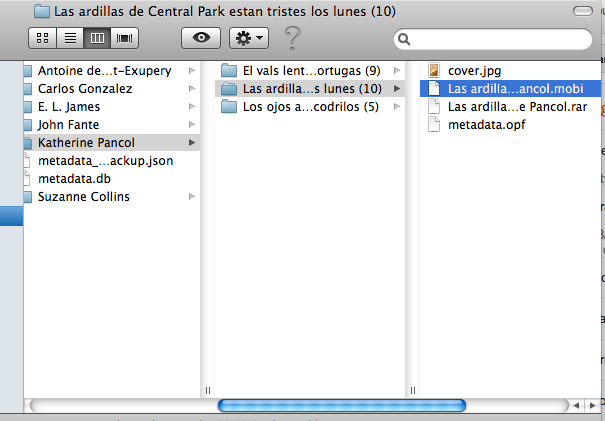Expand arrow next to John Fante
Viewport: 605px width, 421px height.
point(192,125)
